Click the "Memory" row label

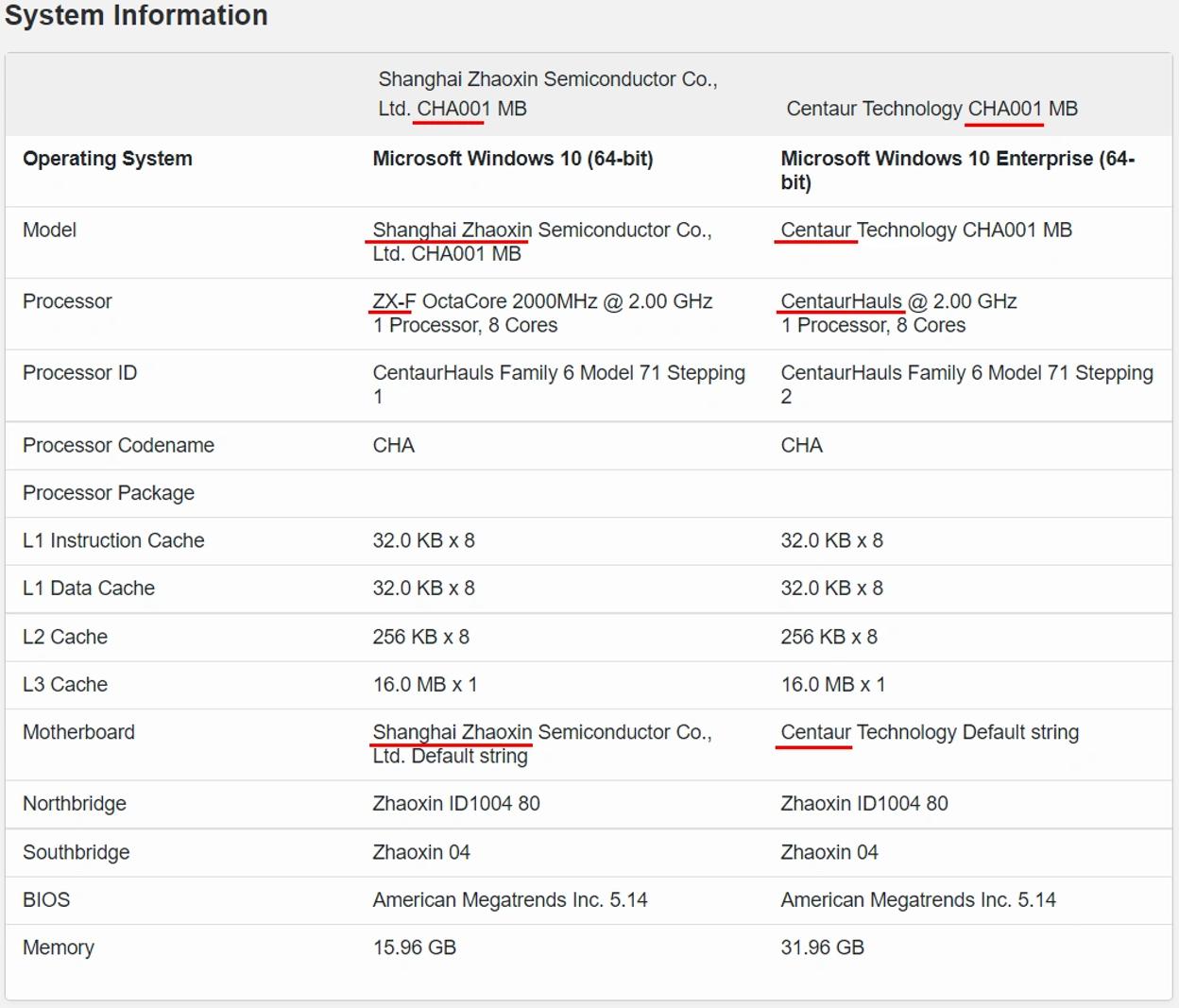[x=59, y=948]
